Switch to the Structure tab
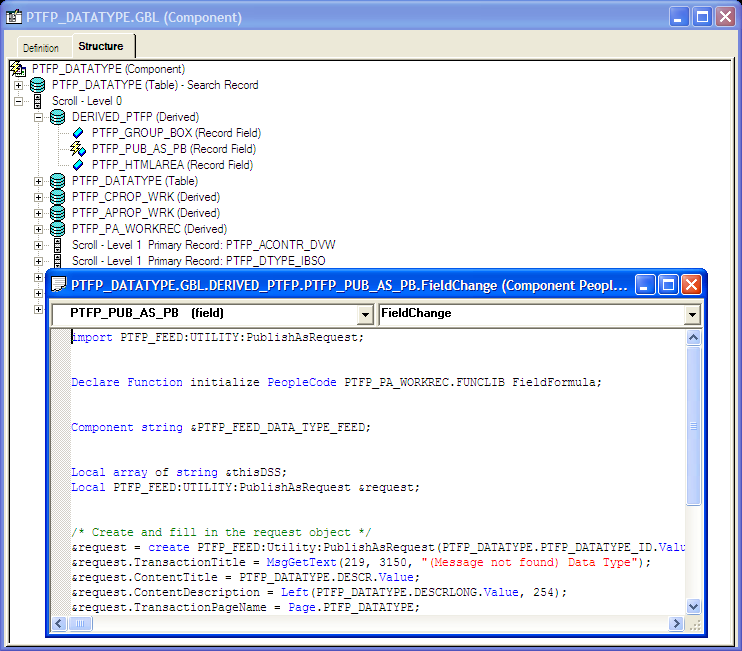 coord(101,46)
